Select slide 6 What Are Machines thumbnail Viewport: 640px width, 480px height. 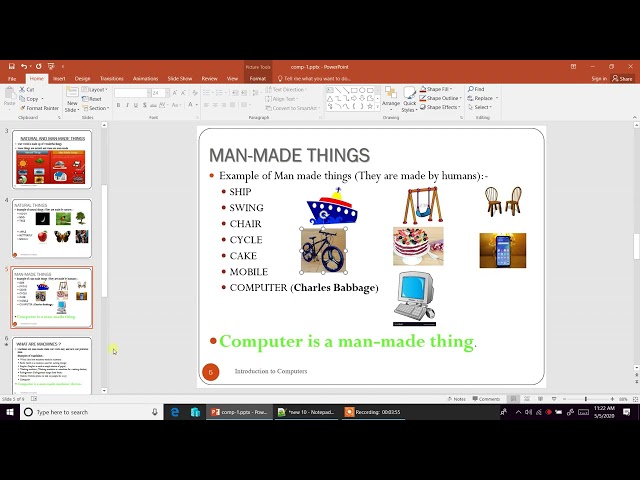coord(51,365)
